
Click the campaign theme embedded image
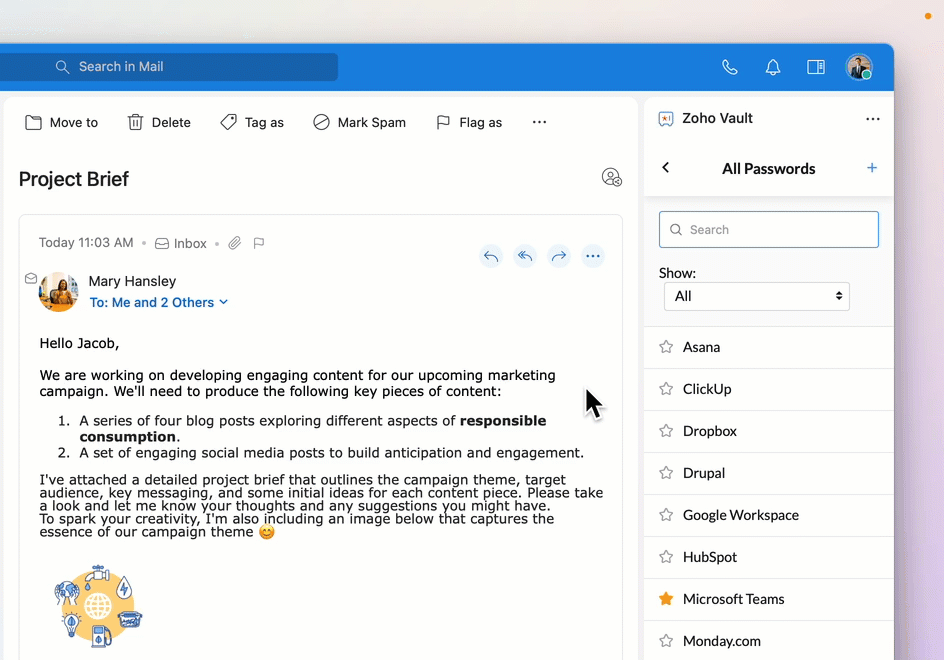(98, 606)
